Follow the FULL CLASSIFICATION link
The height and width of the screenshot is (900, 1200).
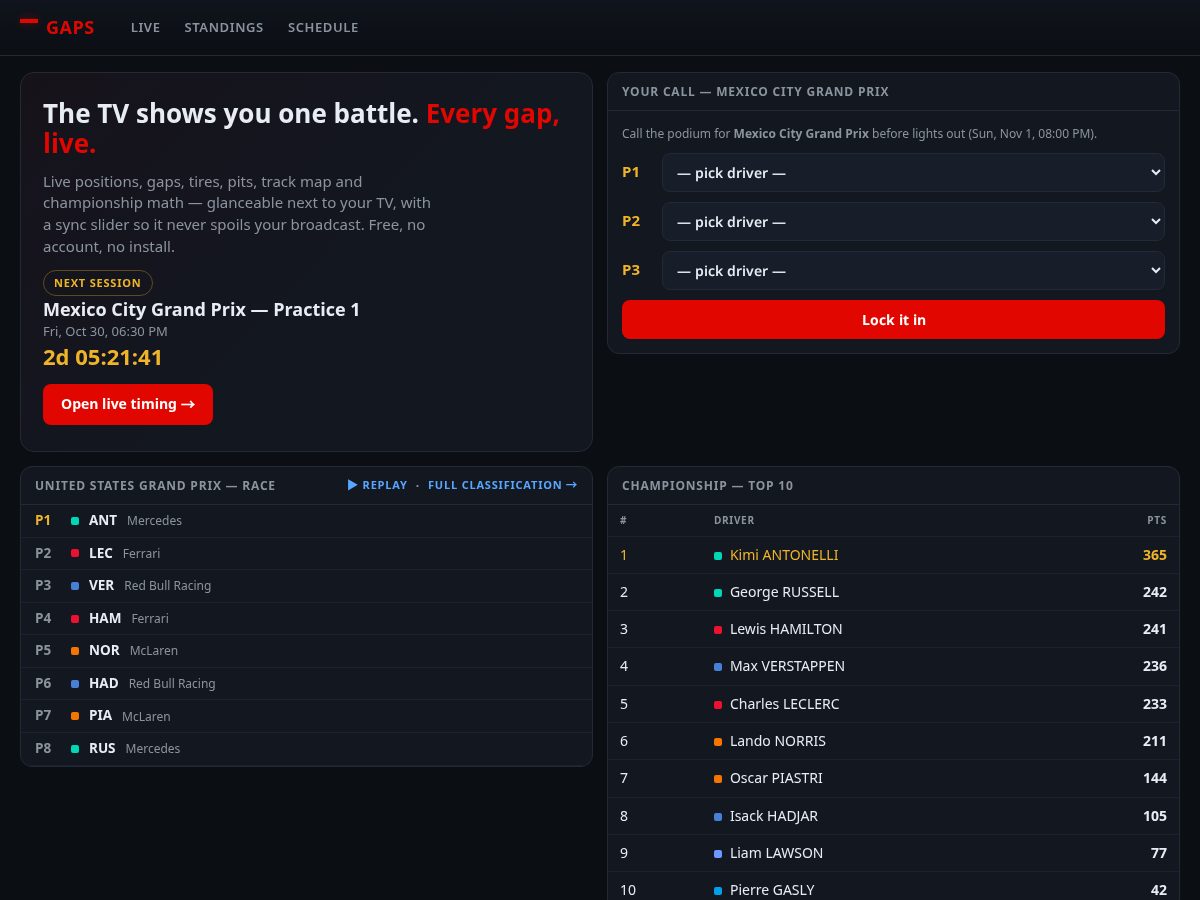pos(502,485)
